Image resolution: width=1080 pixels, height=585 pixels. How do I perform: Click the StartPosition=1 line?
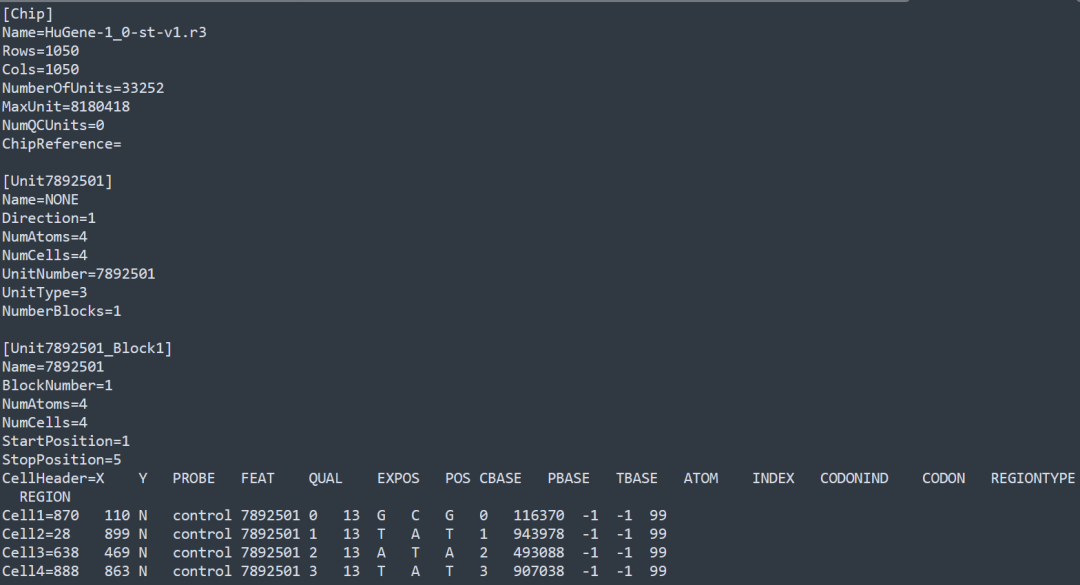[66, 442]
